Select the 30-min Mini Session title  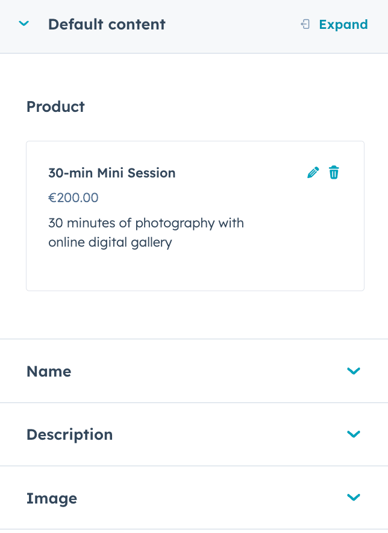(x=112, y=173)
